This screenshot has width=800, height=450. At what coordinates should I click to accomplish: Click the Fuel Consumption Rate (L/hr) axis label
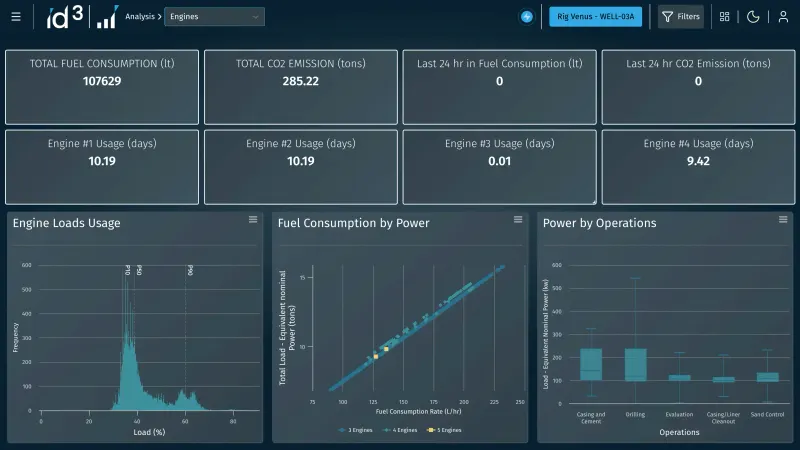pyautogui.click(x=418, y=411)
